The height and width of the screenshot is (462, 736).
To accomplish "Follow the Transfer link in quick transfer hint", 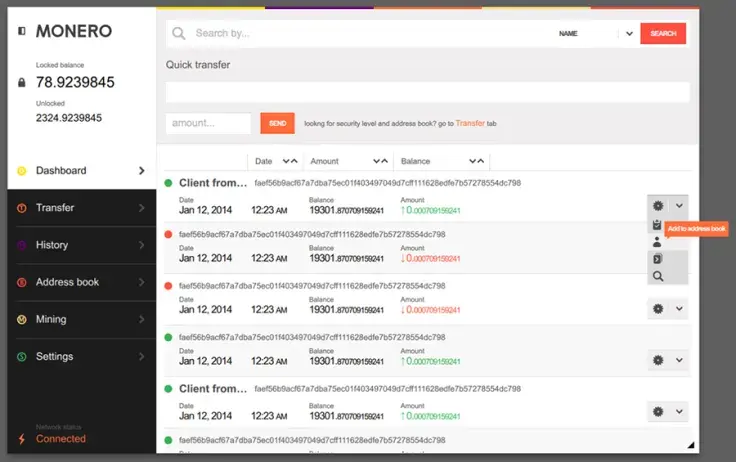I will [x=470, y=123].
